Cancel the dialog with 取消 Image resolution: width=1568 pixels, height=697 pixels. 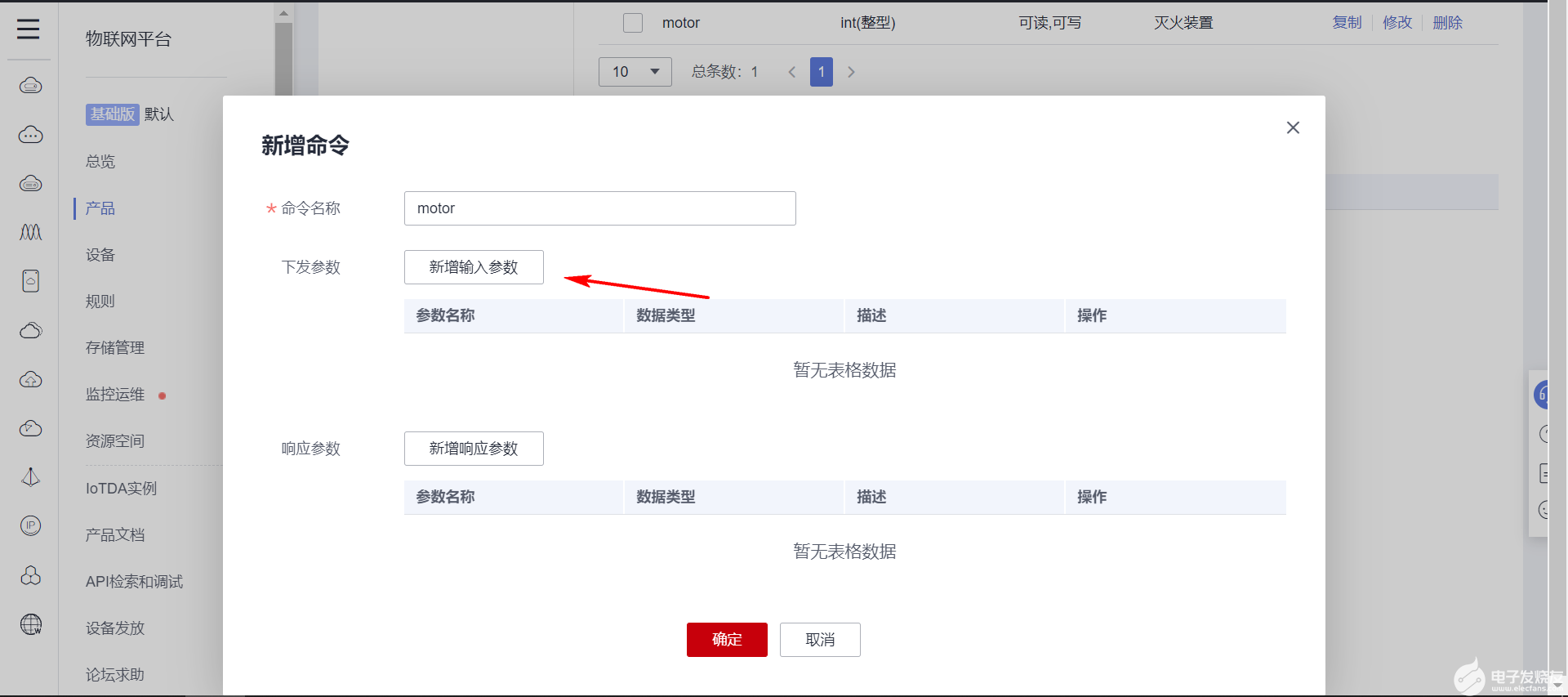tap(820, 640)
